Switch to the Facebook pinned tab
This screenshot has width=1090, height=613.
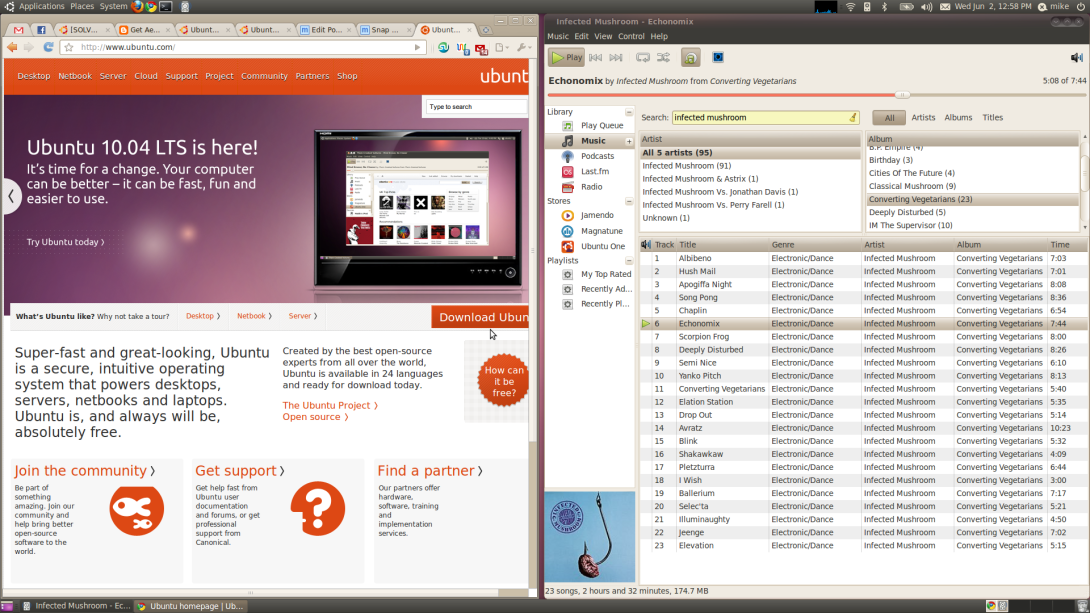click(x=42, y=30)
